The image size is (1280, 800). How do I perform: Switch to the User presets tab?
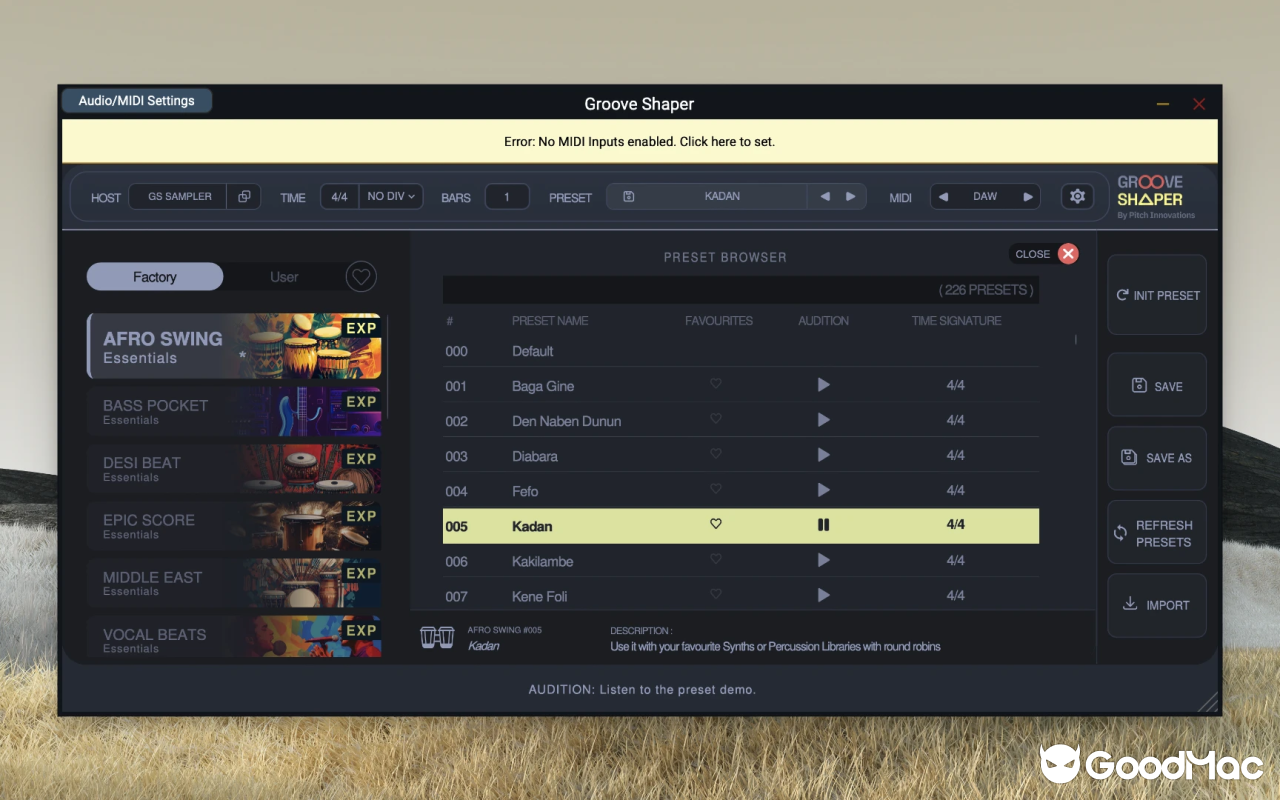[x=284, y=276]
